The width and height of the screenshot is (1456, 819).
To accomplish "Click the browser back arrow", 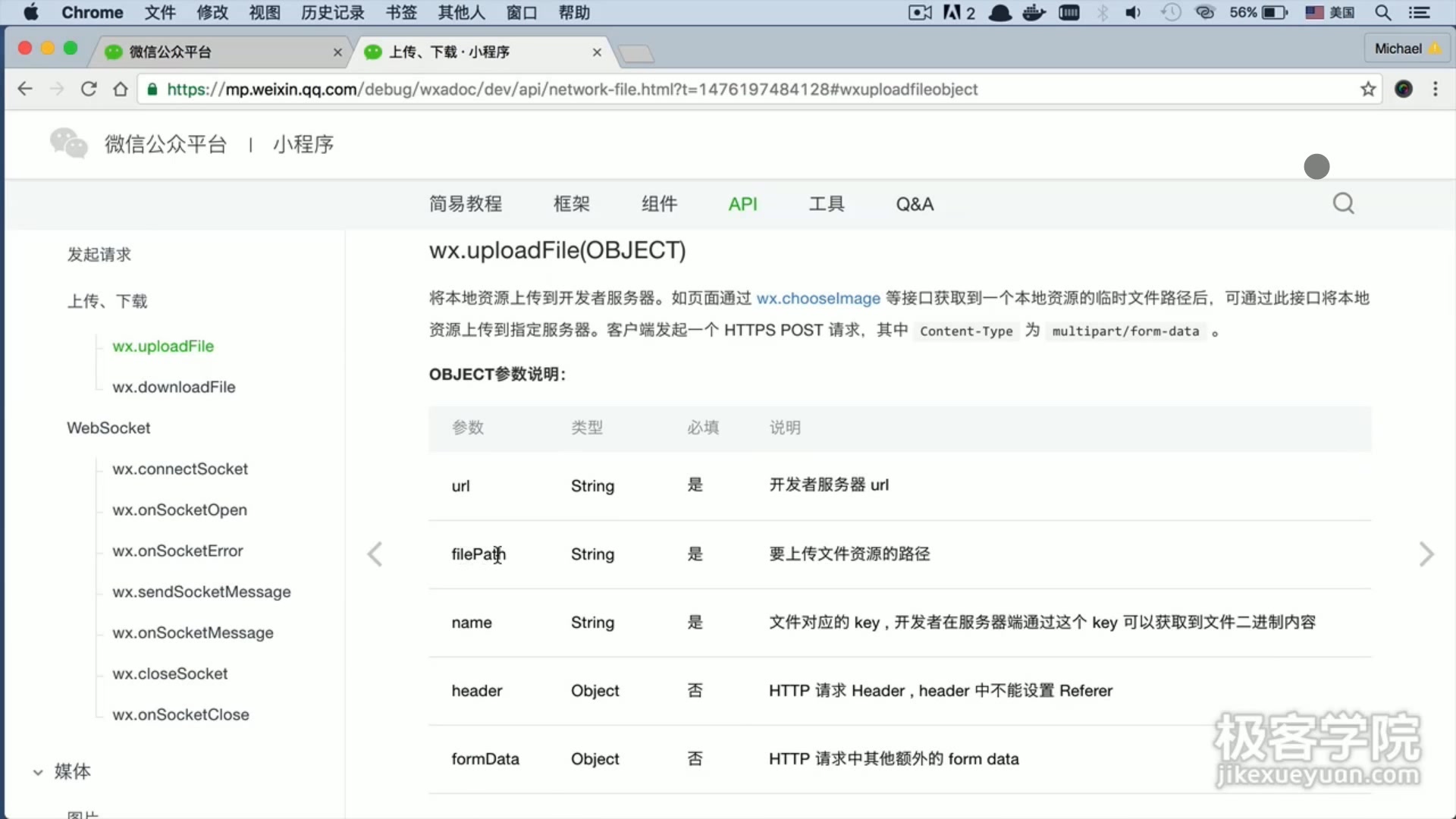I will point(25,89).
